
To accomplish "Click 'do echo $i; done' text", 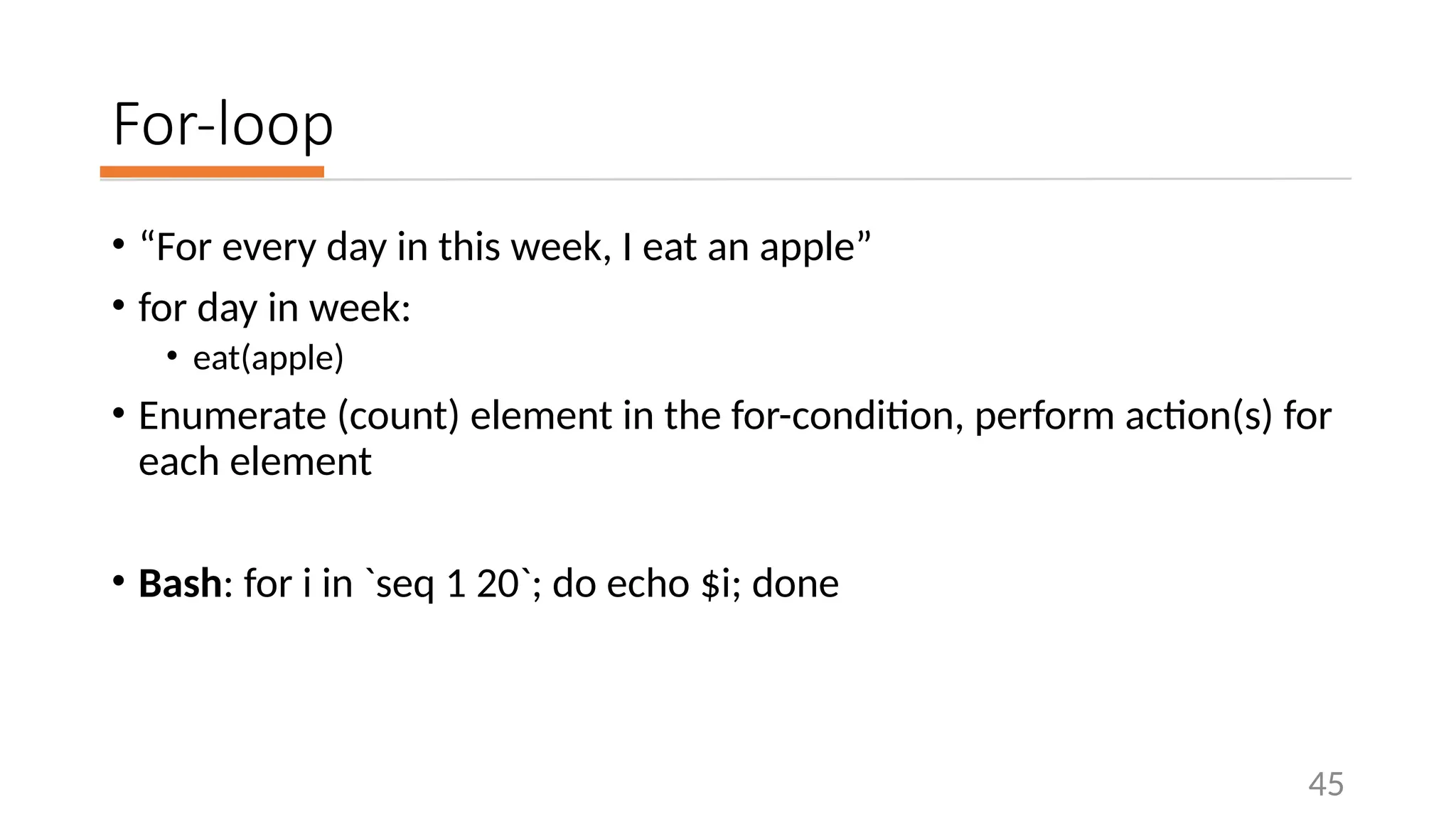I will coord(695,584).
